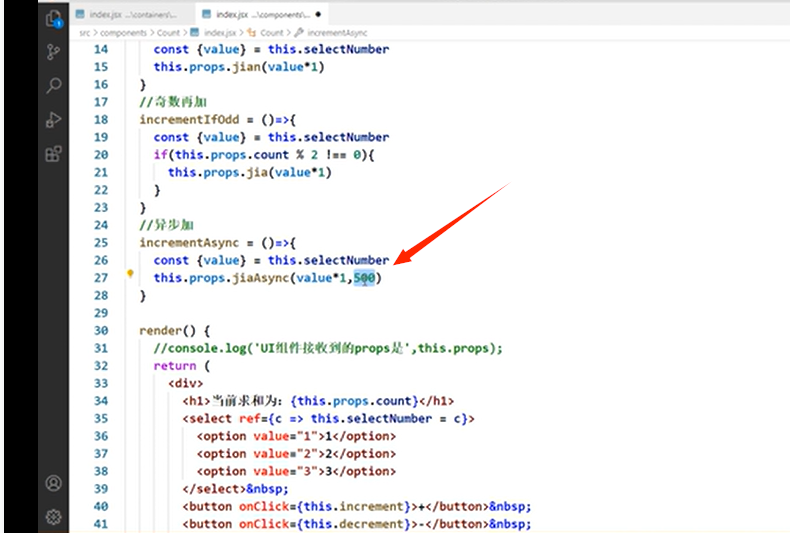Click the 'Count' class breadcrumb

coord(272,33)
